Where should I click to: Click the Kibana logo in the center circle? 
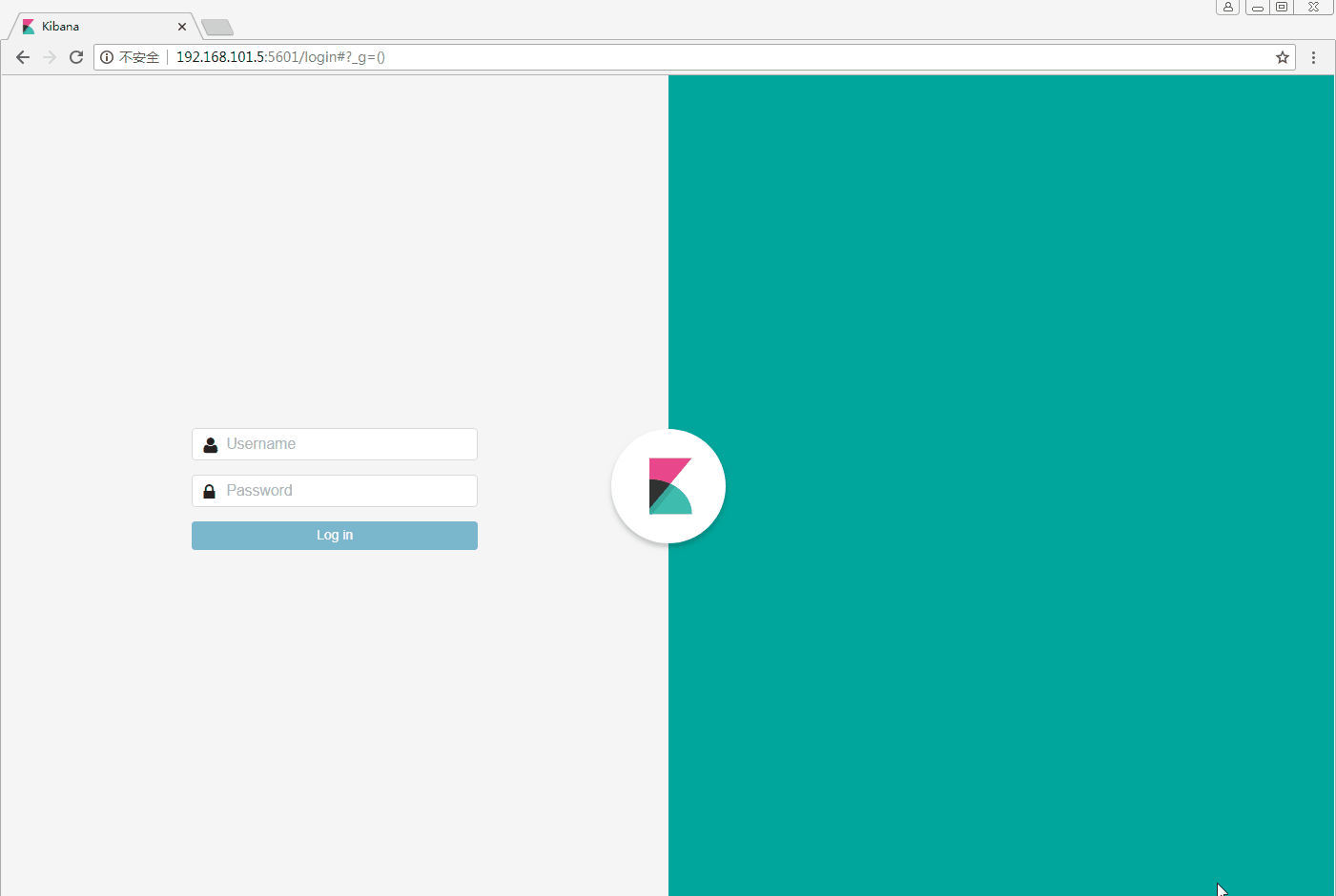tap(668, 486)
